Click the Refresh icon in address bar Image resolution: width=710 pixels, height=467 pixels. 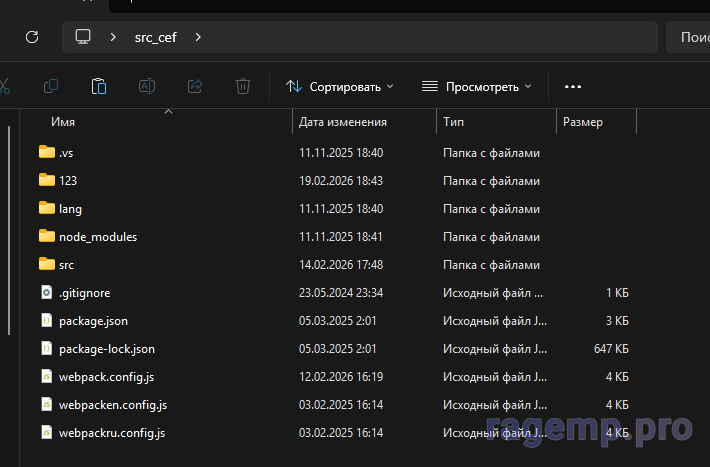[x=32, y=37]
